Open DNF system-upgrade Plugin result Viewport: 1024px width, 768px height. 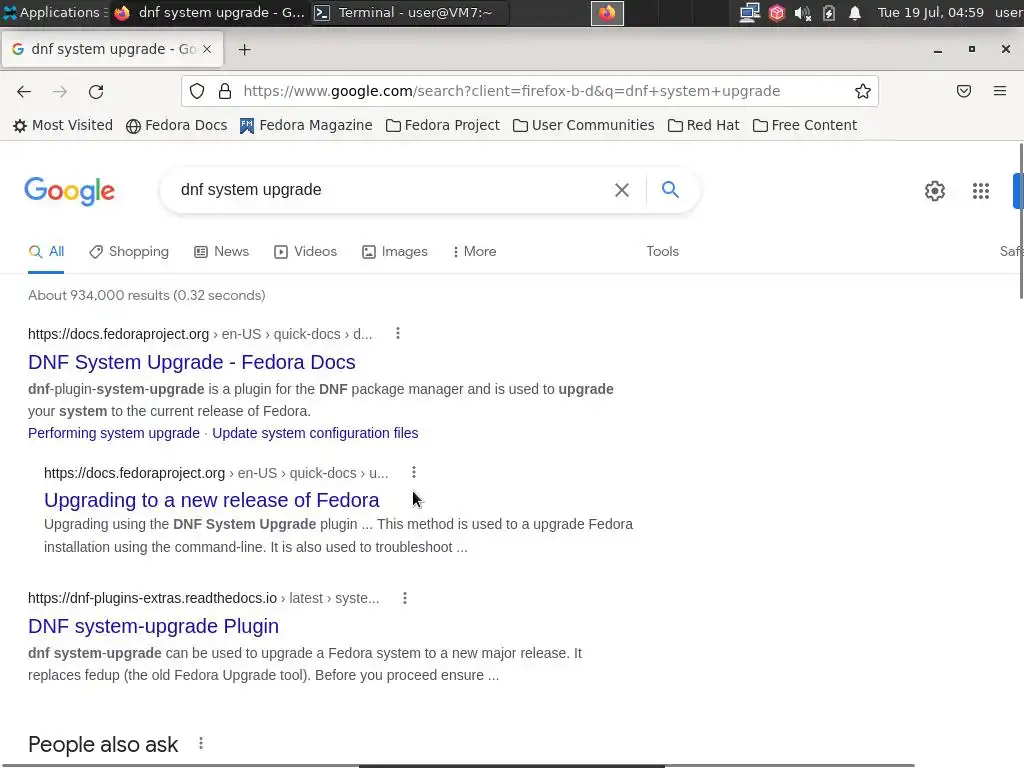pos(153,626)
